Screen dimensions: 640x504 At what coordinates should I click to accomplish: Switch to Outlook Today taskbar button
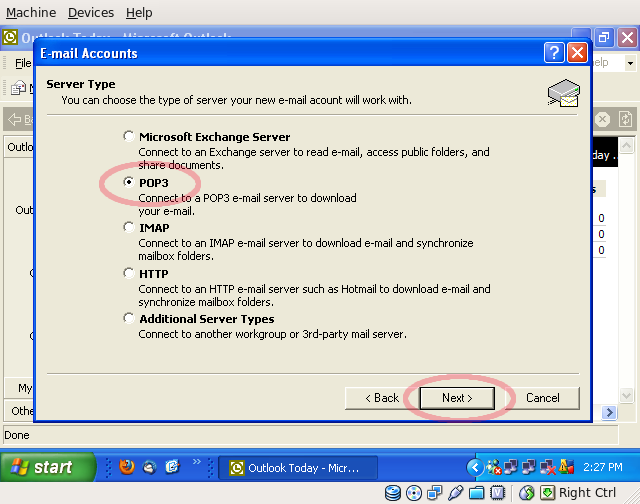pos(298,468)
